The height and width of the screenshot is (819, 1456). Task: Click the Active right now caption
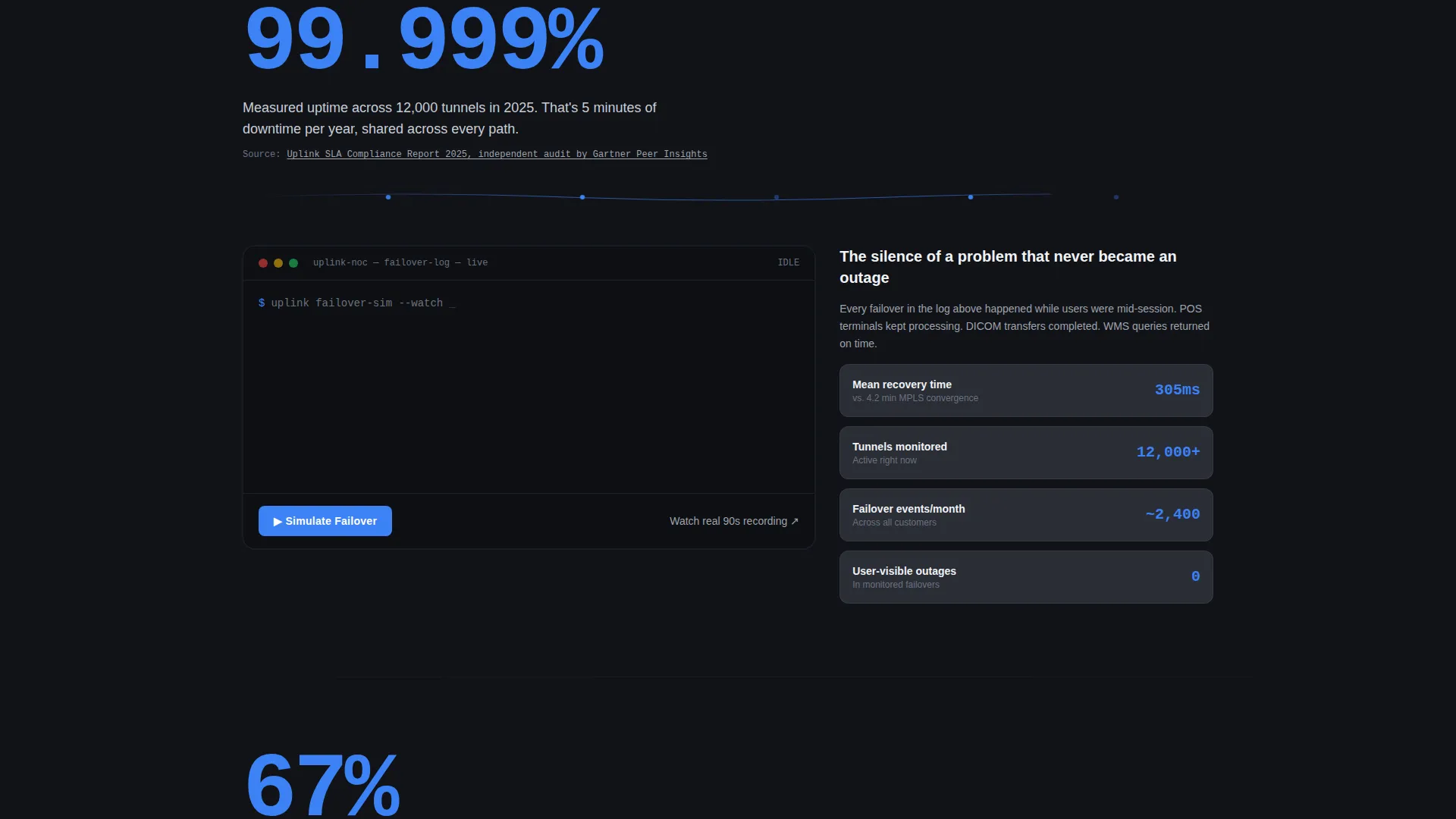coord(884,460)
